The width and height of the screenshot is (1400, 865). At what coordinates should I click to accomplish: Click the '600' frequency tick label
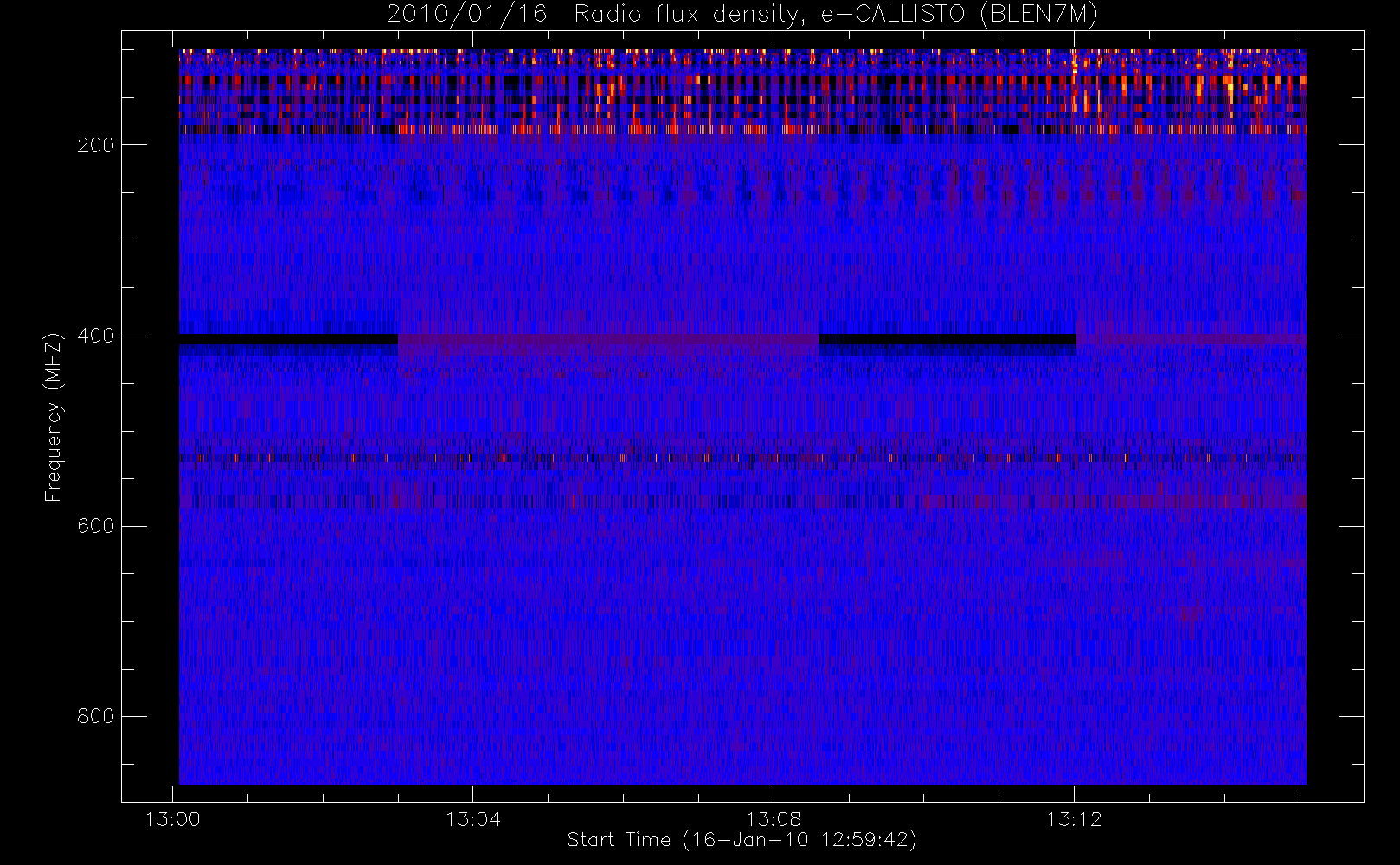click(x=96, y=526)
